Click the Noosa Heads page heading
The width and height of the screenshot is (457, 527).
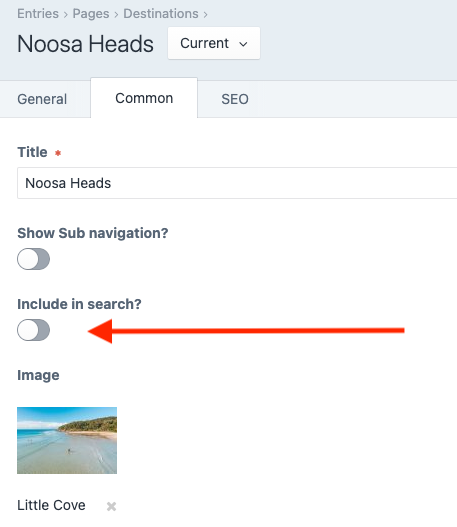(x=85, y=44)
